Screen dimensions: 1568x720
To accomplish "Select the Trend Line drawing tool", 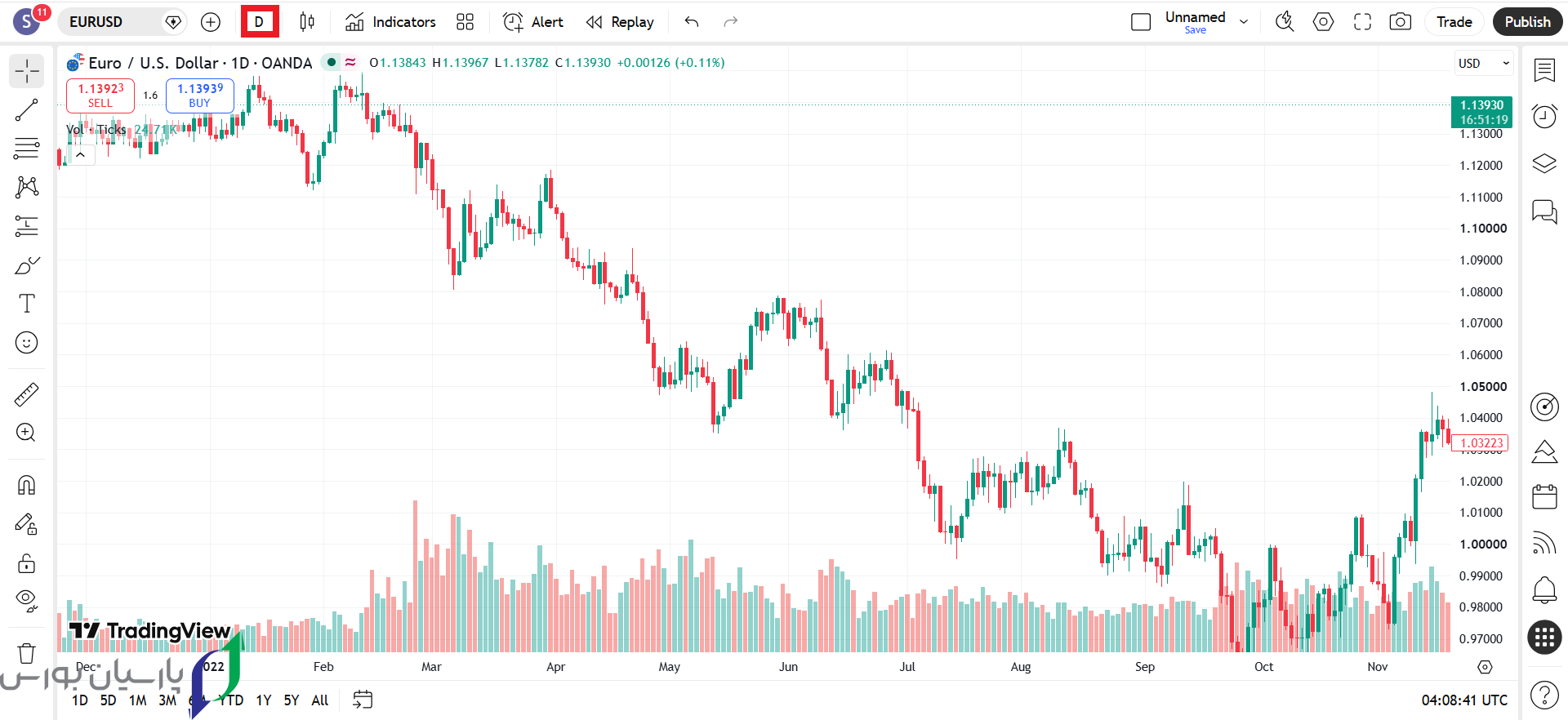I will pyautogui.click(x=27, y=110).
